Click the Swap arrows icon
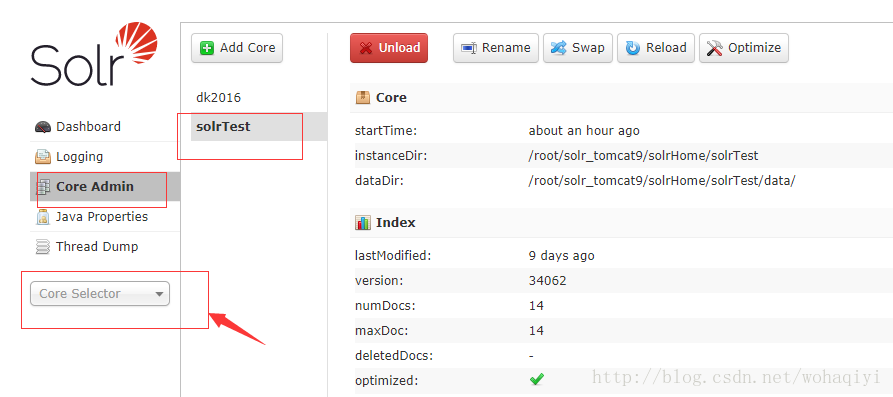The image size is (893, 397). [x=558, y=48]
